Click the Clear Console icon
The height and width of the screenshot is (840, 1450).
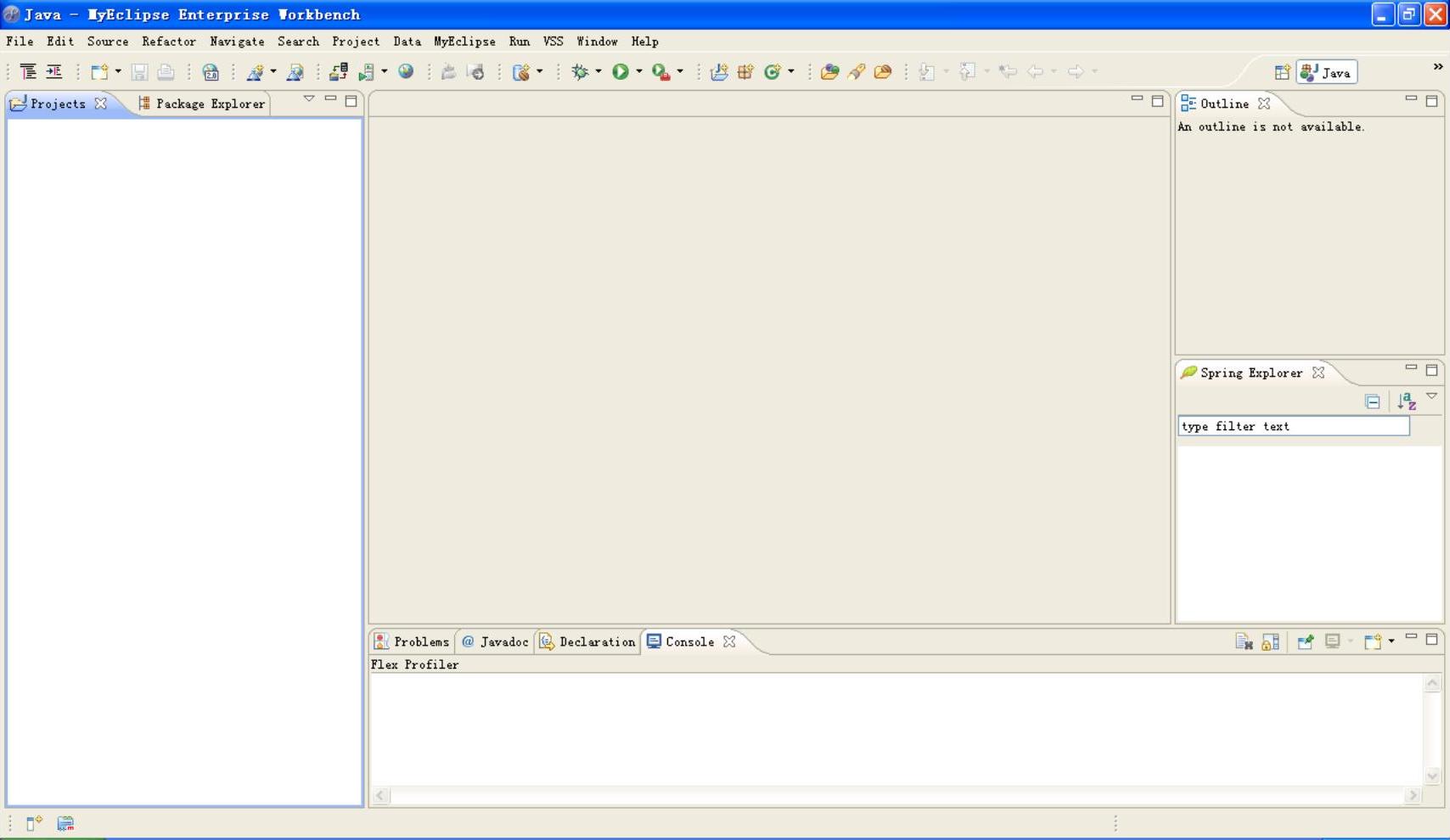[1244, 642]
